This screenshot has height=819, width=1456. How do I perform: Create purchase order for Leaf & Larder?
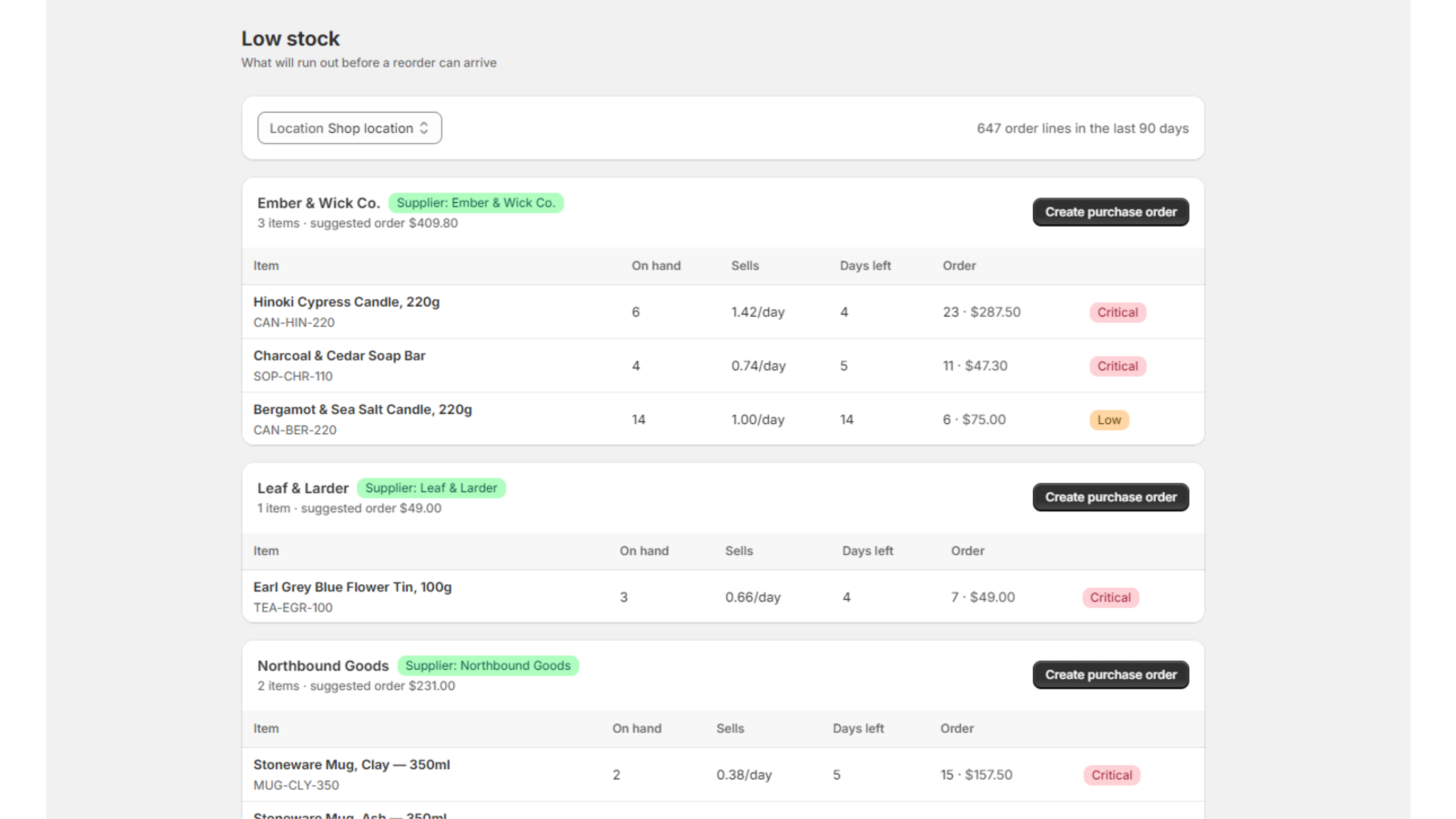(x=1110, y=497)
